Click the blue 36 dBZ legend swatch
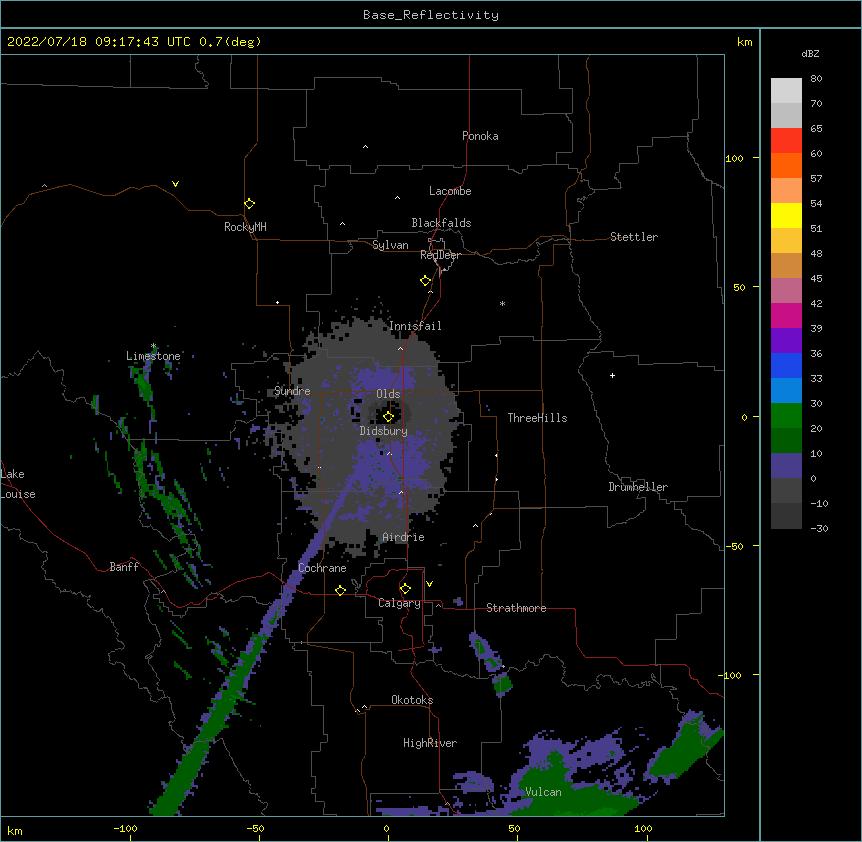Screen dimensions: 862x842 click(x=786, y=365)
